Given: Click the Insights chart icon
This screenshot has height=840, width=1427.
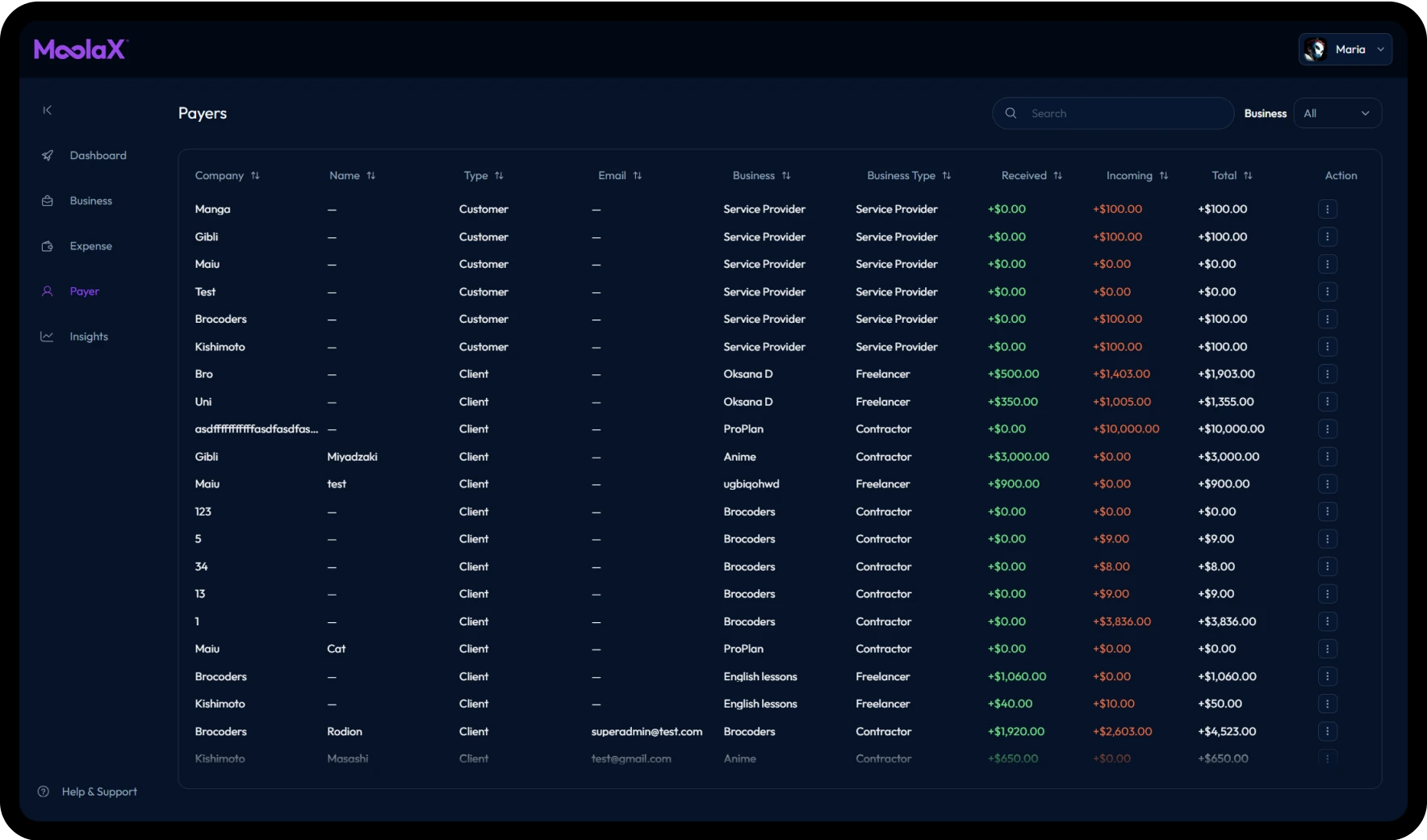Looking at the screenshot, I should click(x=48, y=336).
